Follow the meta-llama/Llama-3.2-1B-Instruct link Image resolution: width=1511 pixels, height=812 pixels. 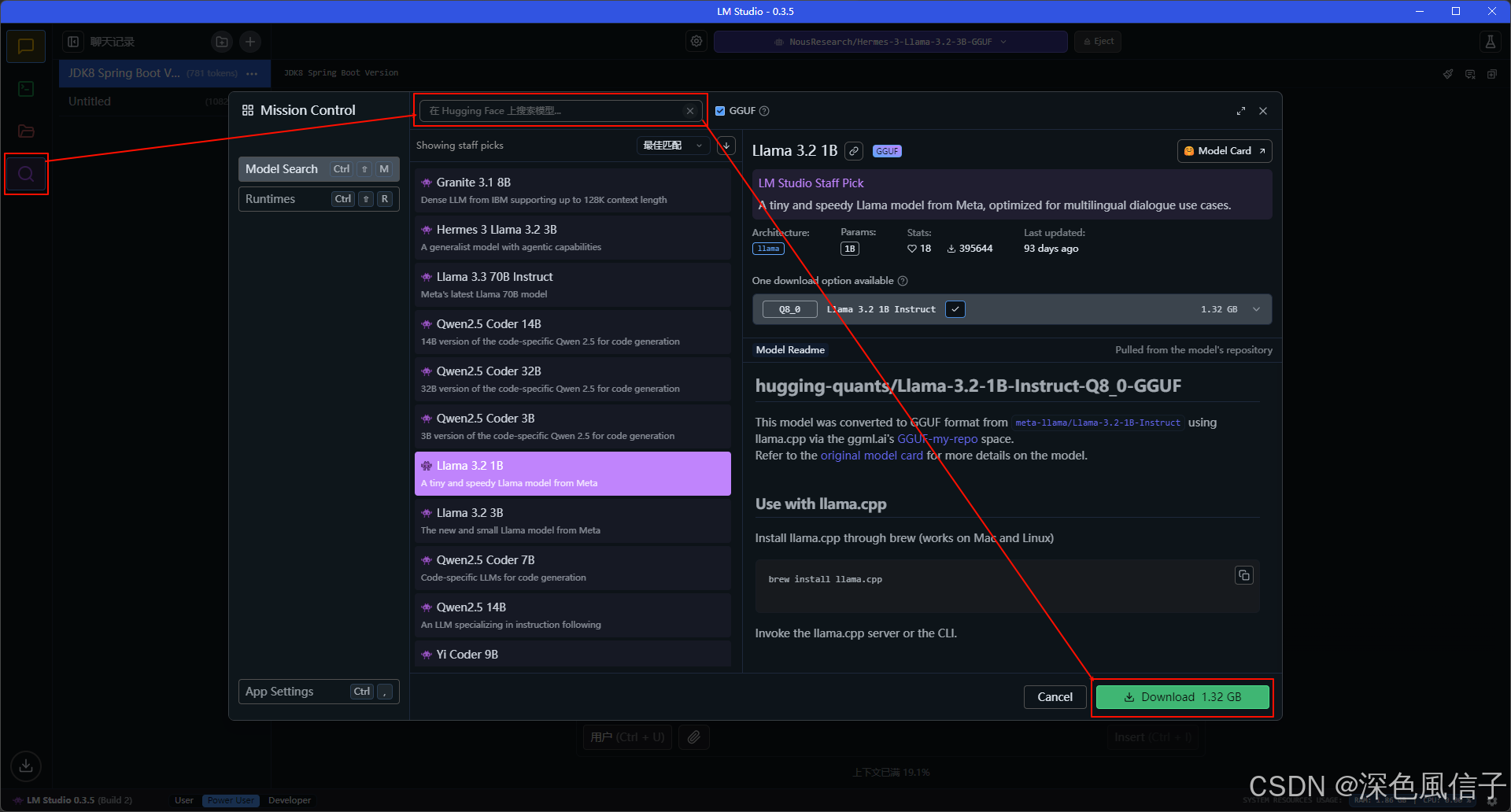(x=1098, y=423)
